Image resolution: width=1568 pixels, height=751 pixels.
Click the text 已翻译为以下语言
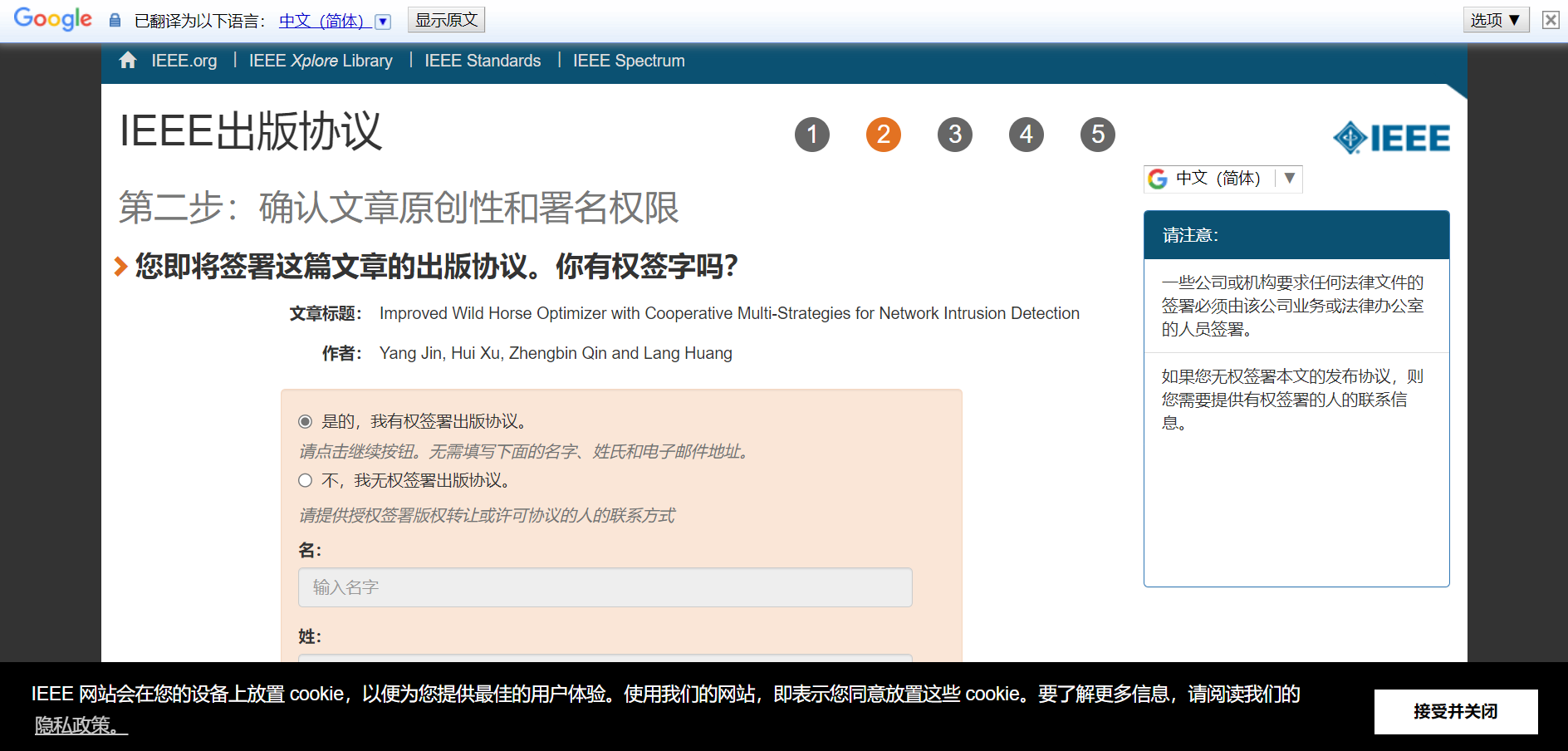pos(199,21)
